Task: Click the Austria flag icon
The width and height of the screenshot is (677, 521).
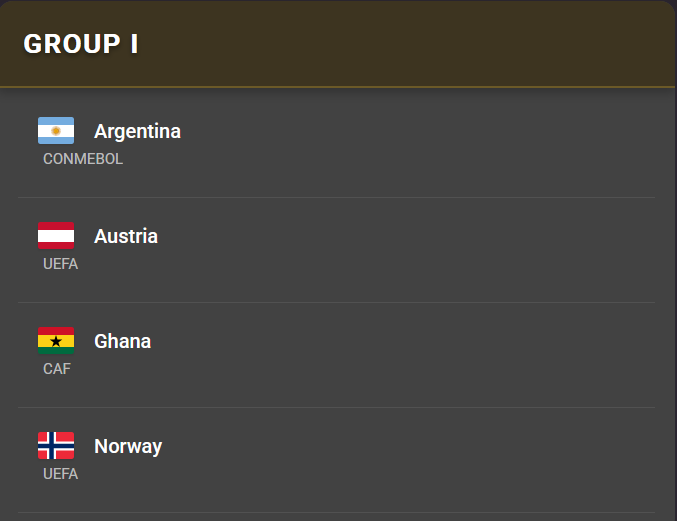Action: click(x=56, y=236)
